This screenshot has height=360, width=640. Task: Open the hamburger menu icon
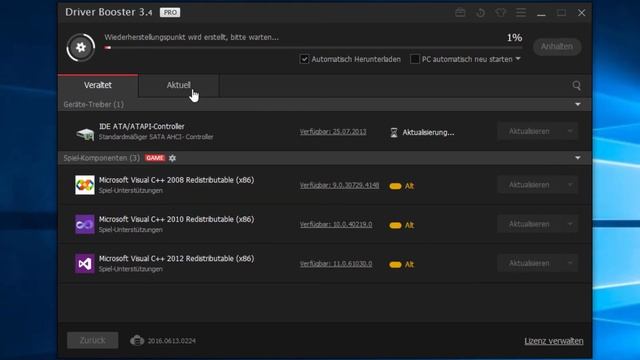[x=521, y=13]
